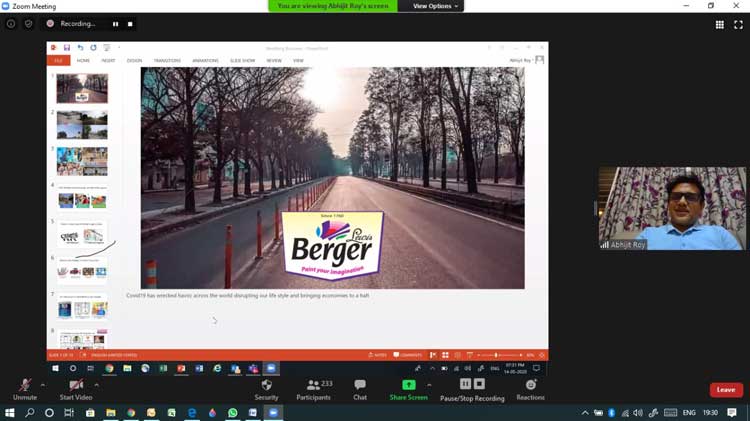Select slide 6 thumbnail
The image size is (750, 421).
click(x=82, y=270)
